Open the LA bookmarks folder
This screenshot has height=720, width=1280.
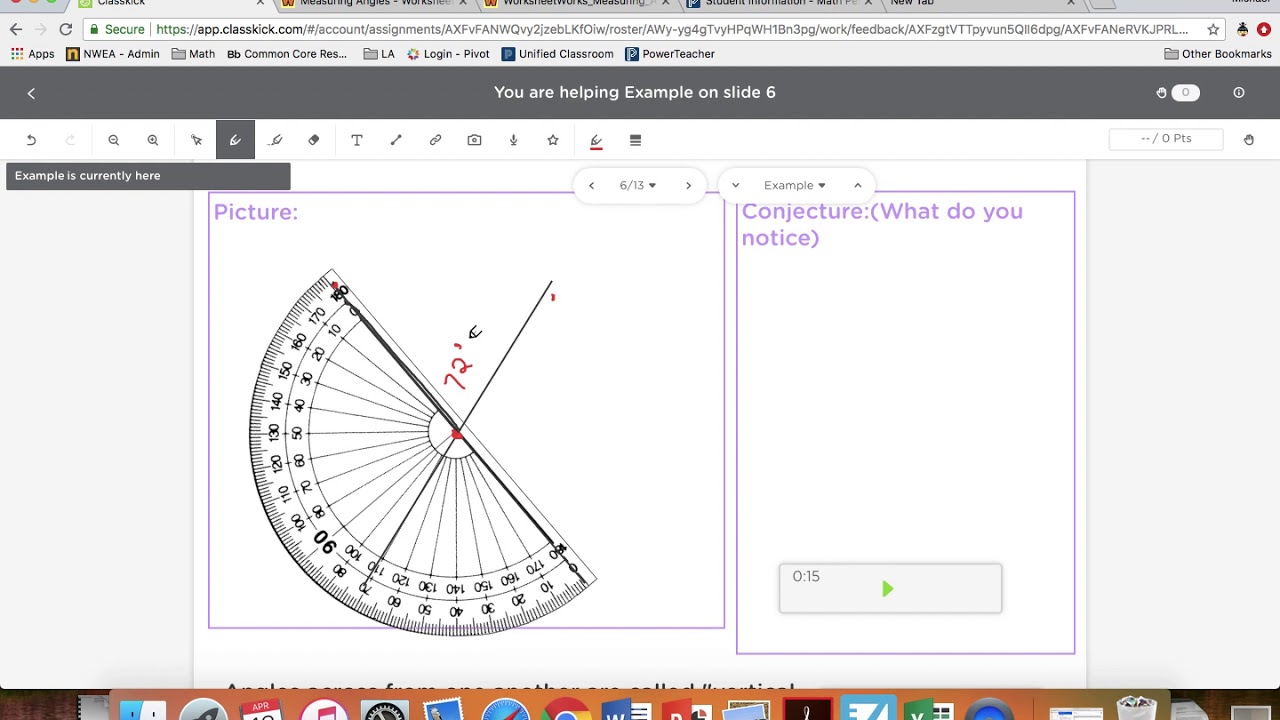tap(379, 54)
